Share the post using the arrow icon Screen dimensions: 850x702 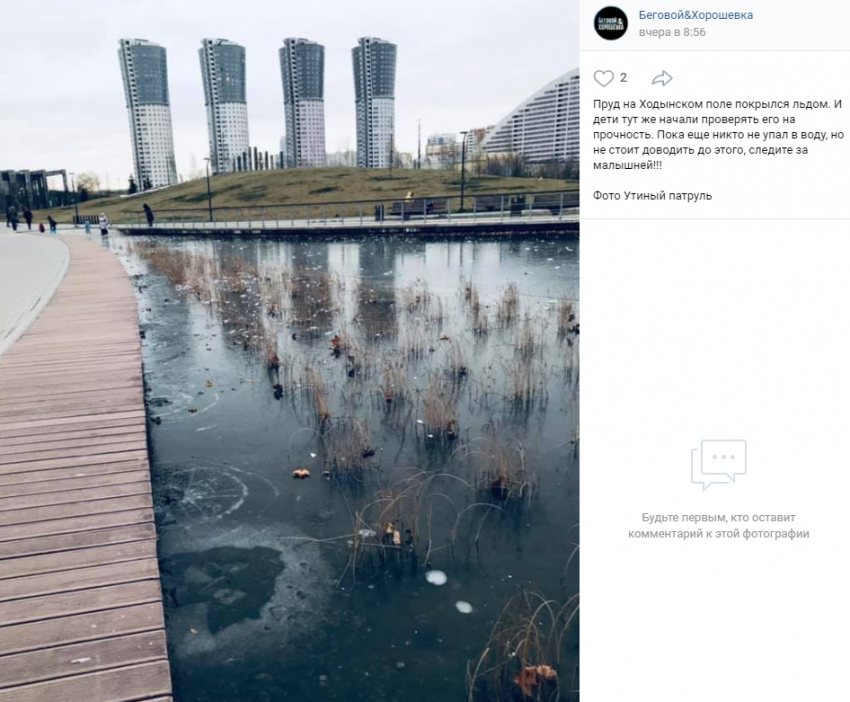pyautogui.click(x=662, y=79)
